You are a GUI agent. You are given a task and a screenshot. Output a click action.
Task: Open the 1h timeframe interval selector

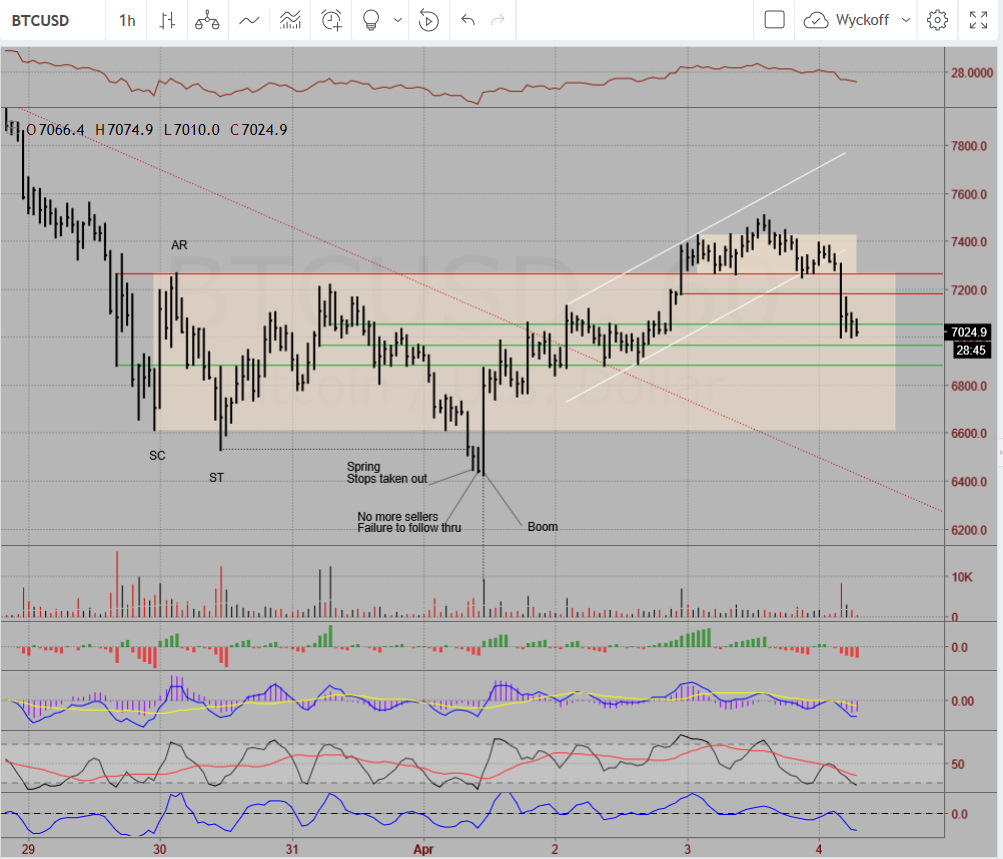point(127,20)
